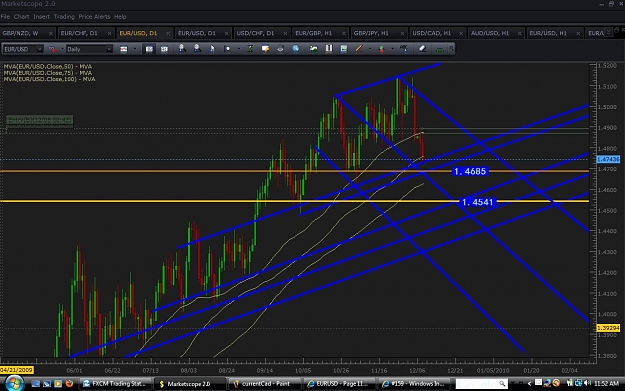Click the highlighted snapshot-style toolbar icon
The height and width of the screenshot is (391, 625).
click(149, 49)
